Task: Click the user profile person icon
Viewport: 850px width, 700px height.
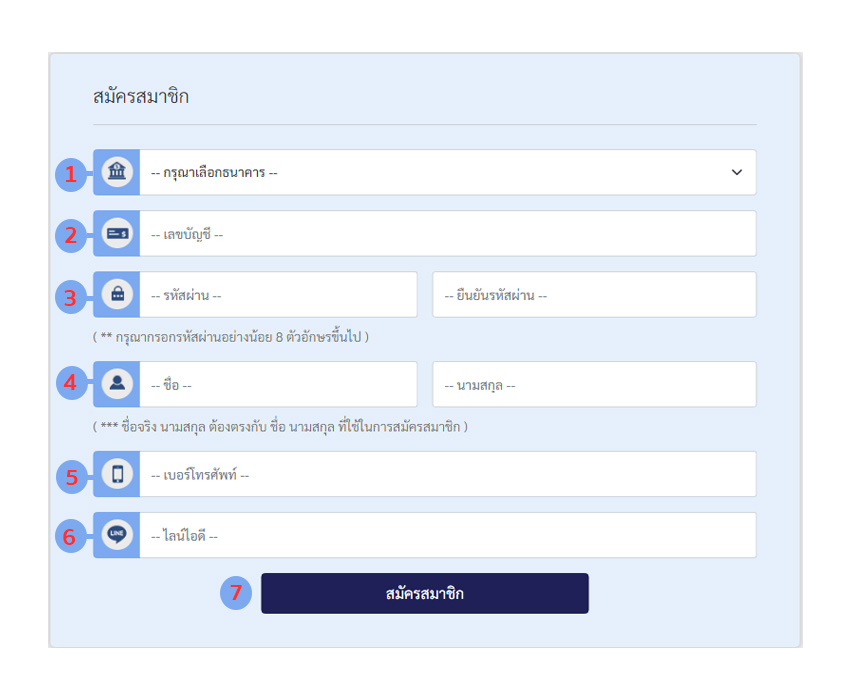Action: [x=117, y=384]
